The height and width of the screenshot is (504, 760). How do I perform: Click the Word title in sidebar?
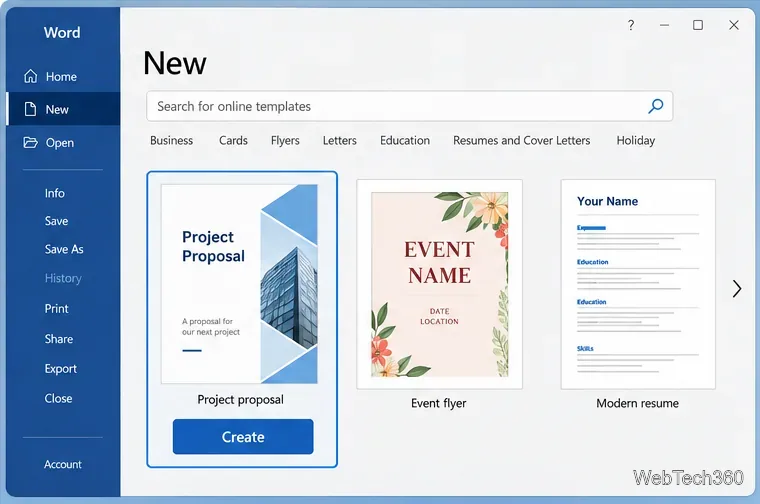click(x=62, y=32)
